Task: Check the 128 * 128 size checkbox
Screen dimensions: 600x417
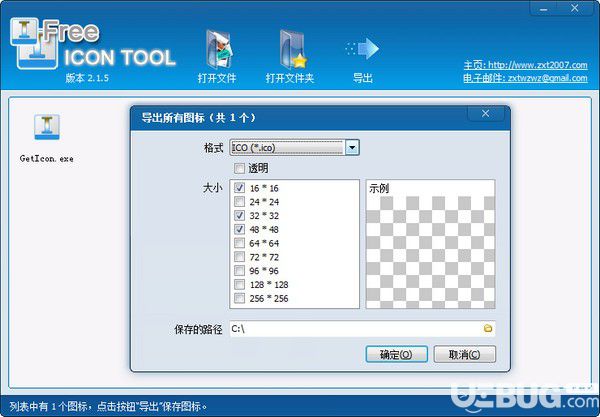Action: point(240,284)
